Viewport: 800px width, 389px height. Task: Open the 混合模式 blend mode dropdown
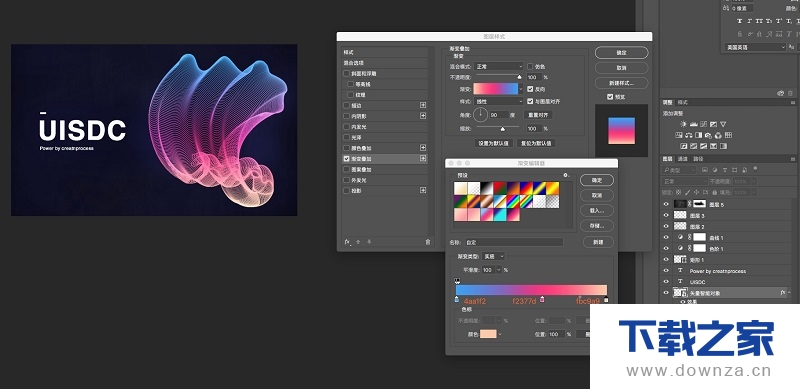(x=499, y=66)
